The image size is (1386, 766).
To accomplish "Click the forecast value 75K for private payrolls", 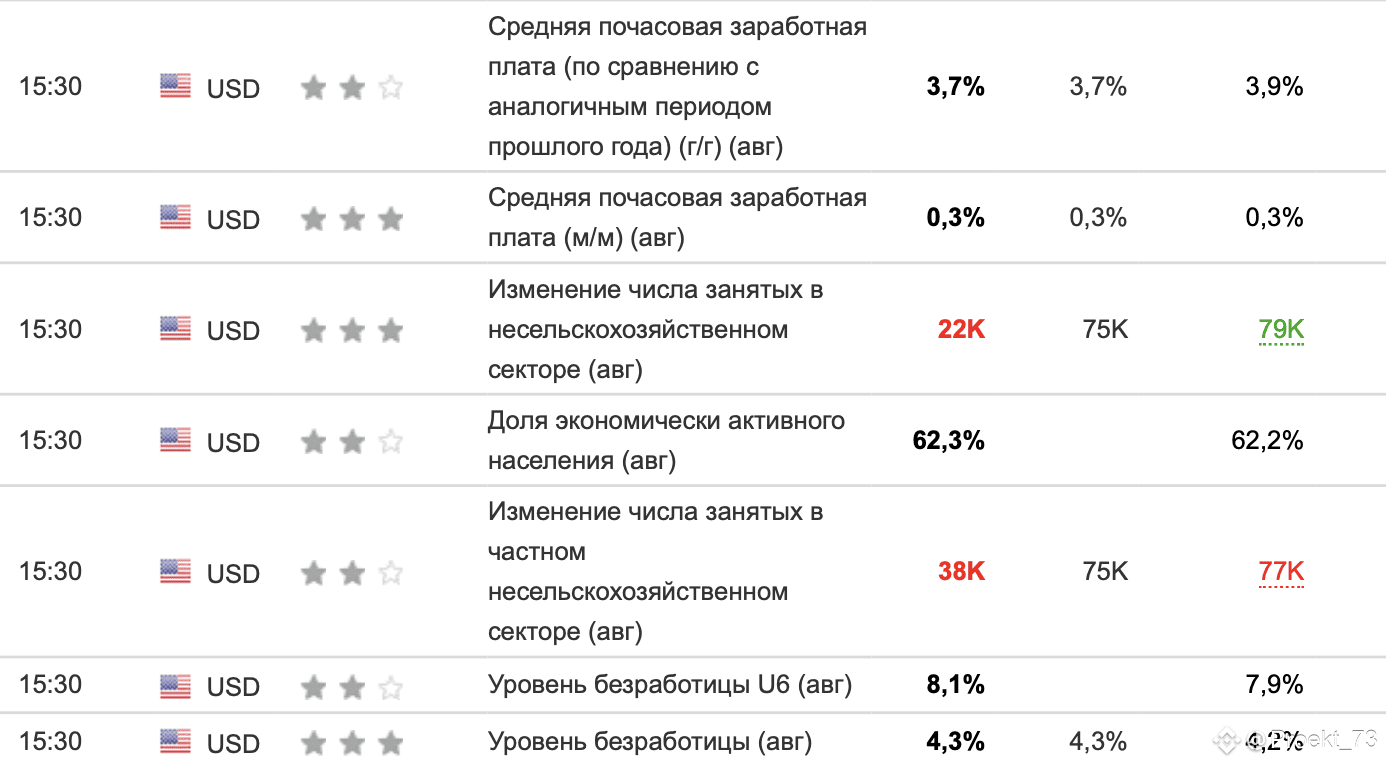I will [x=1105, y=571].
